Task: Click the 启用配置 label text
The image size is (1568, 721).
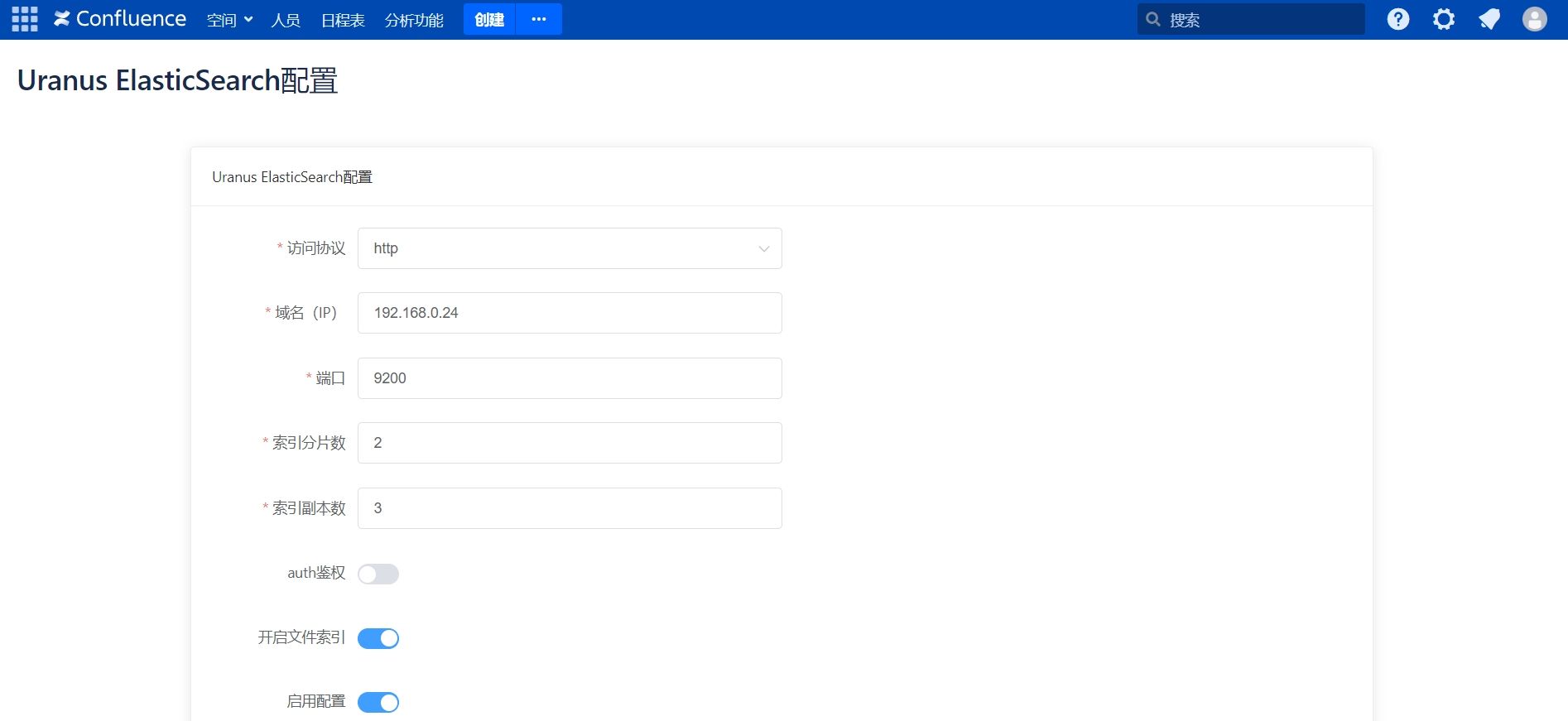Action: click(316, 702)
